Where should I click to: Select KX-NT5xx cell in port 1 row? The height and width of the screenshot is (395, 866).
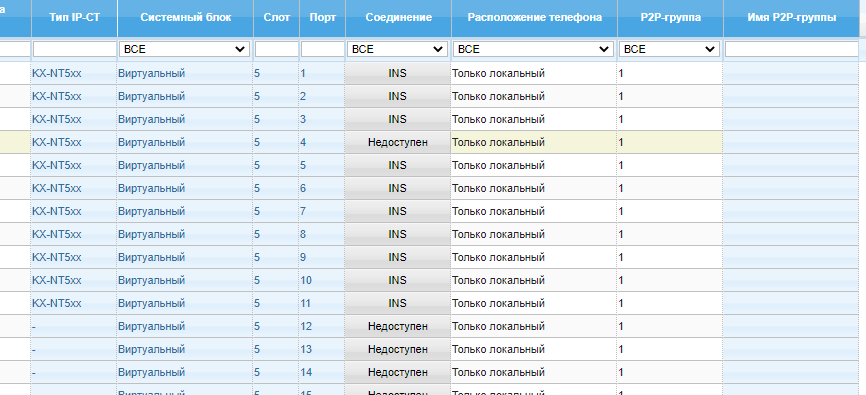point(74,73)
